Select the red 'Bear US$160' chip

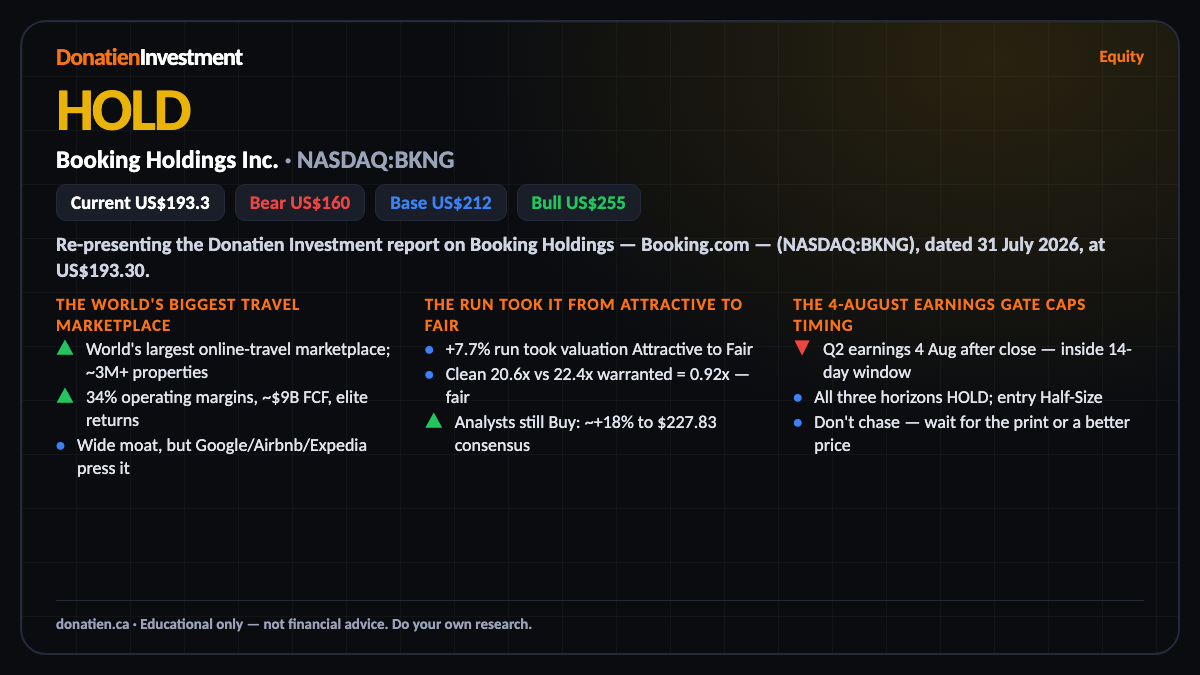300,203
